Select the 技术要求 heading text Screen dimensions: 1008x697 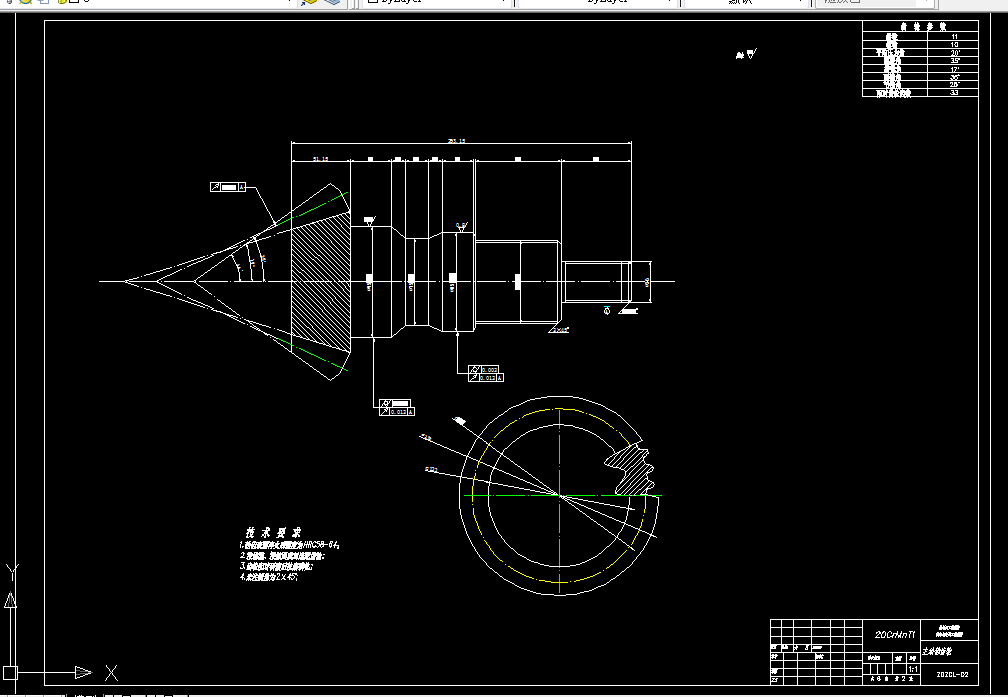point(273,533)
